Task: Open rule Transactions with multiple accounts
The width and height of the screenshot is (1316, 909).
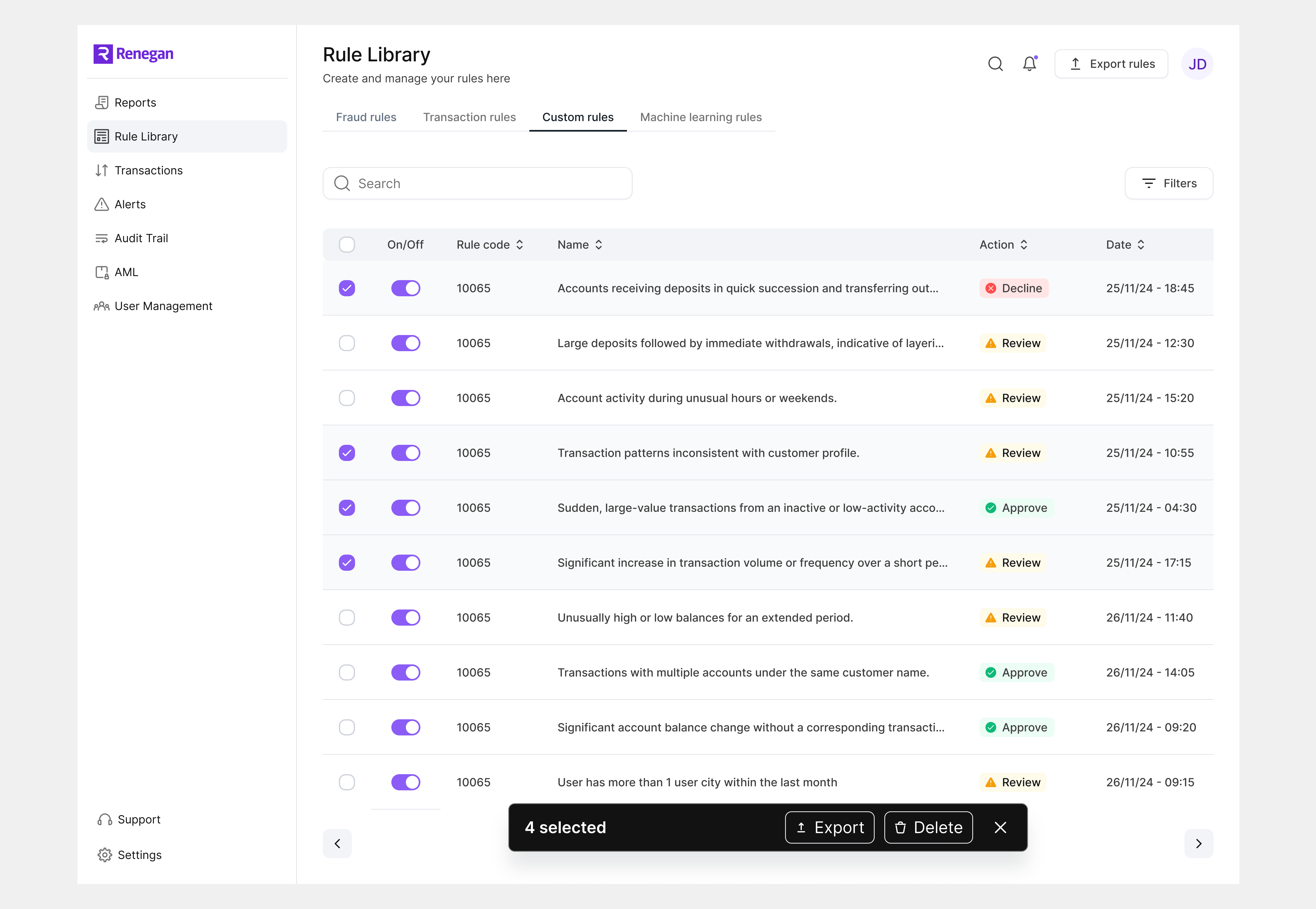Action: tap(743, 673)
